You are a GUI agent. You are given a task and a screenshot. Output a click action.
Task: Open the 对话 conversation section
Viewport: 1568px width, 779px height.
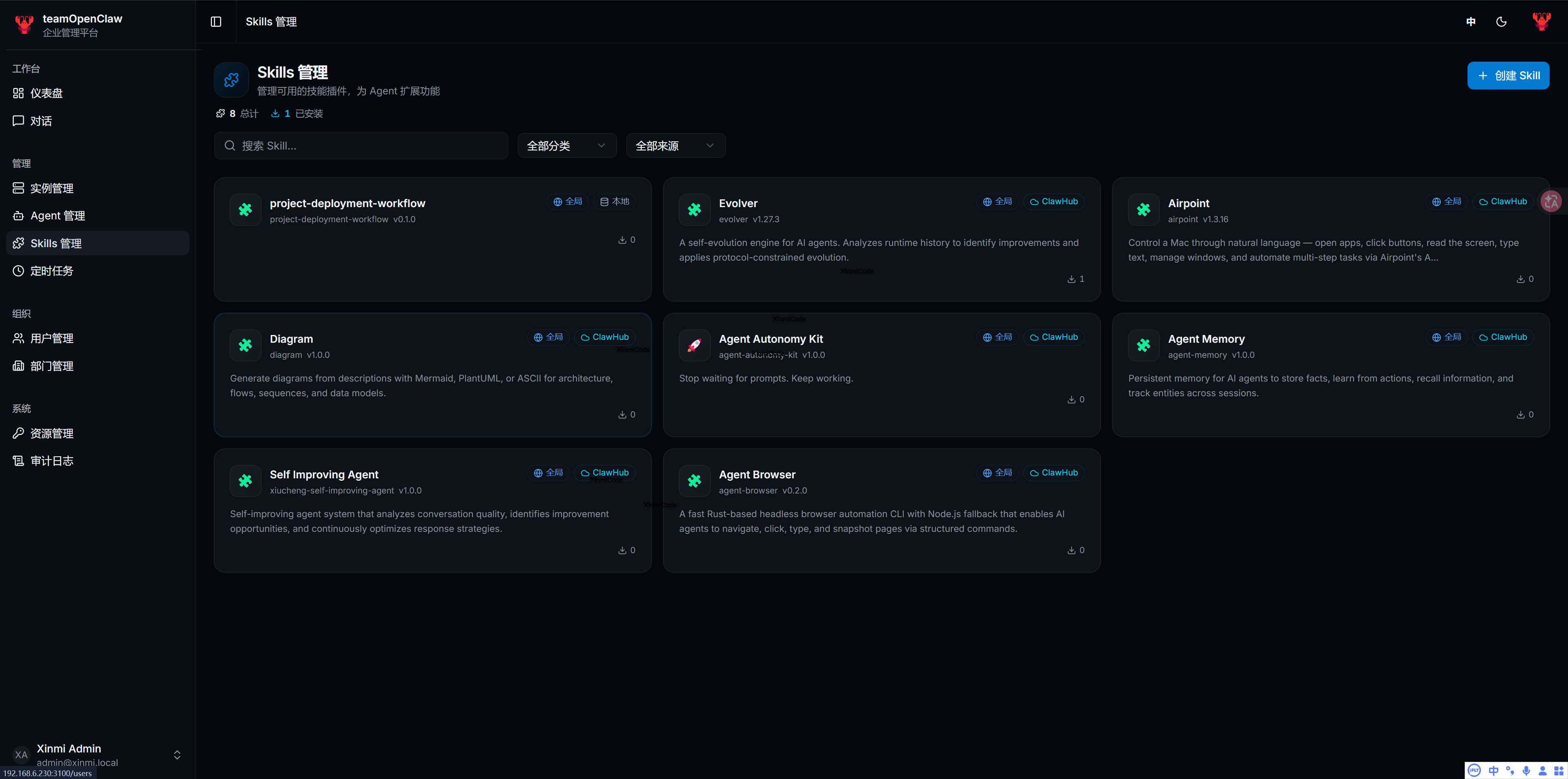(41, 121)
